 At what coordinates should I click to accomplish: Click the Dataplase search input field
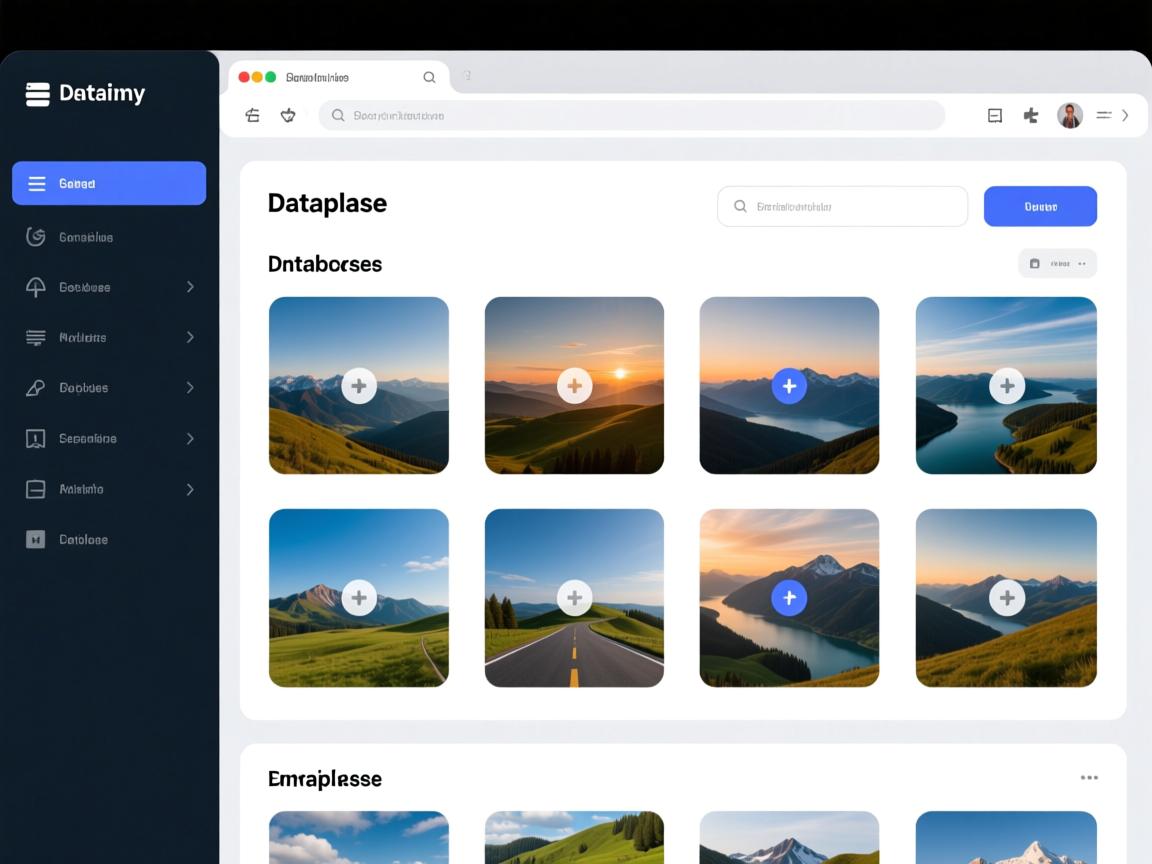point(842,207)
